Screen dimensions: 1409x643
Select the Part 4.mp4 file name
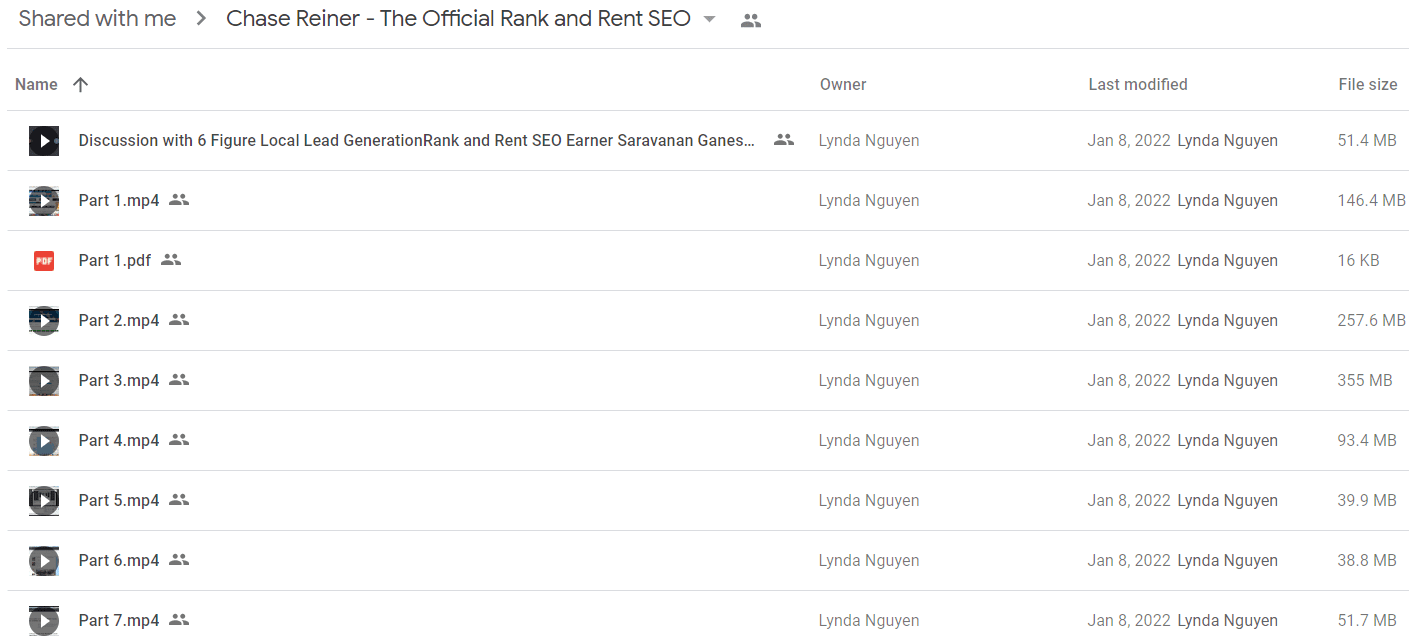[x=119, y=440]
